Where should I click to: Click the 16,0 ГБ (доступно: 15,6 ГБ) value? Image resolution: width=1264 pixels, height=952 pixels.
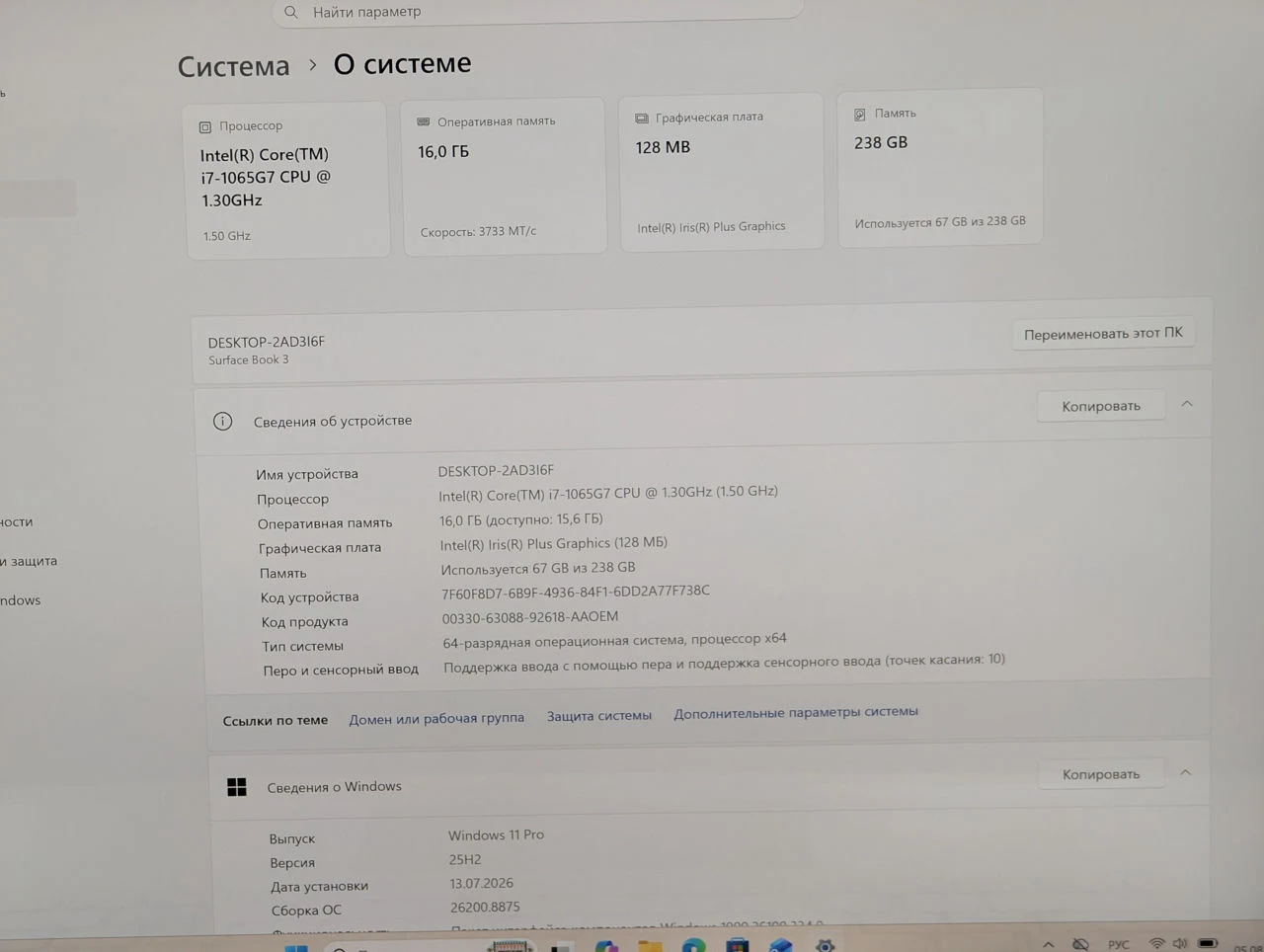pos(521,520)
